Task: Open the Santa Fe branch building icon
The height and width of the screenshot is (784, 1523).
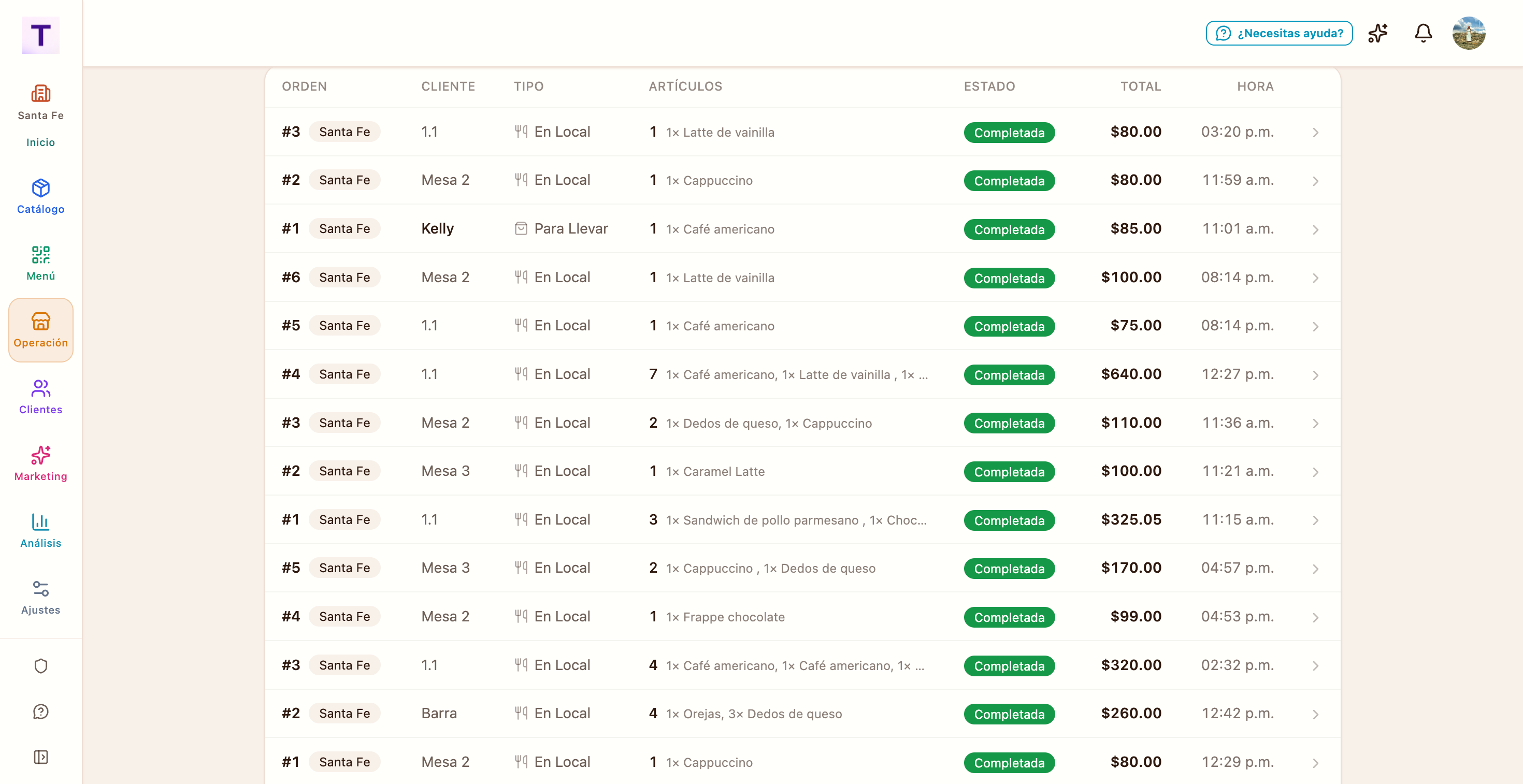Action: (41, 94)
